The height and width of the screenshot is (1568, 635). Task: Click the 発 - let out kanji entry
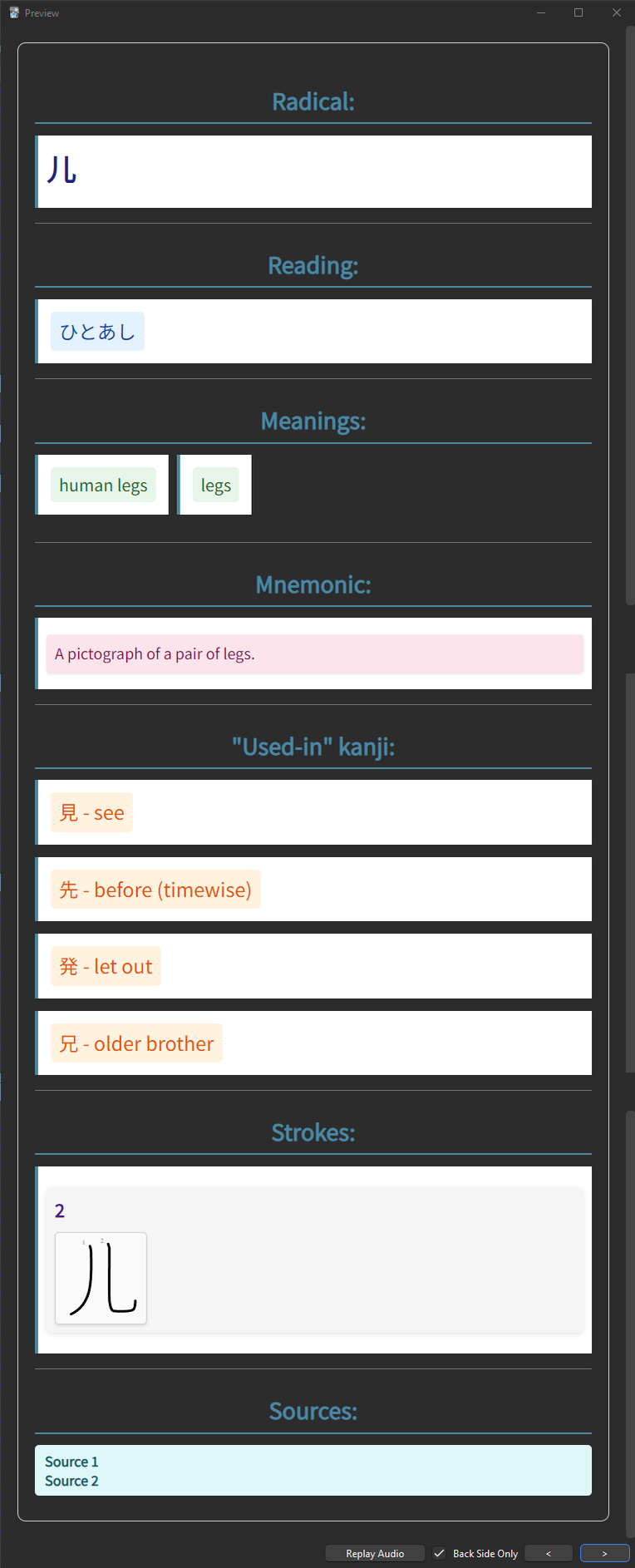[x=106, y=966]
